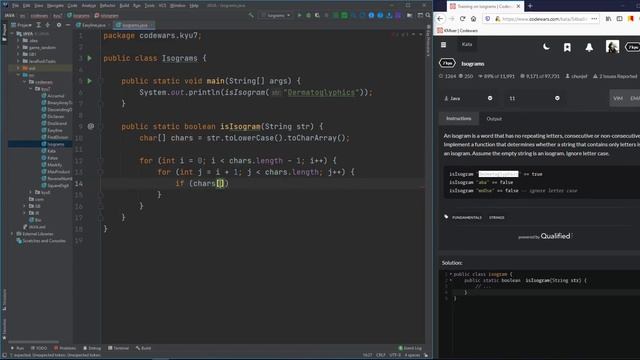Open bookmarks icon in Codewars header
This screenshot has width=640, height=360.
tap(567, 47)
